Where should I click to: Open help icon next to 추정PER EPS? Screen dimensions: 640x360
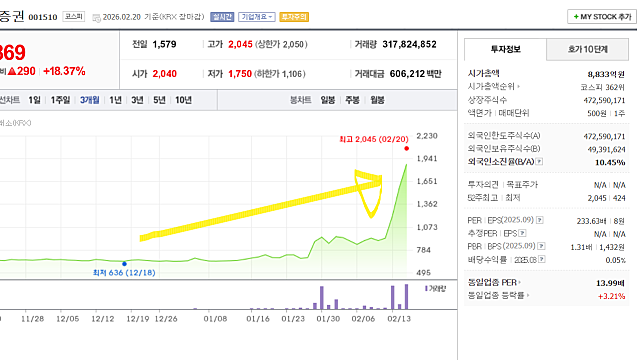522,233
